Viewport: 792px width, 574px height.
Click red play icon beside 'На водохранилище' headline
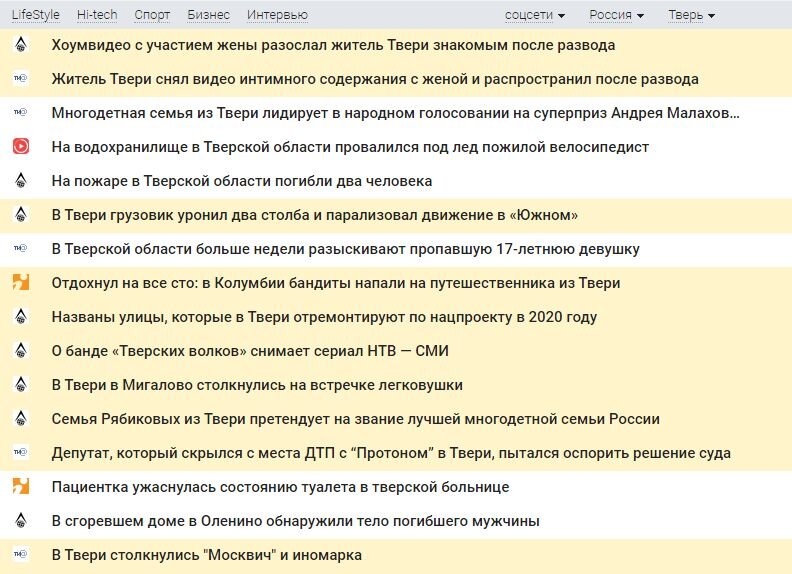(21, 146)
